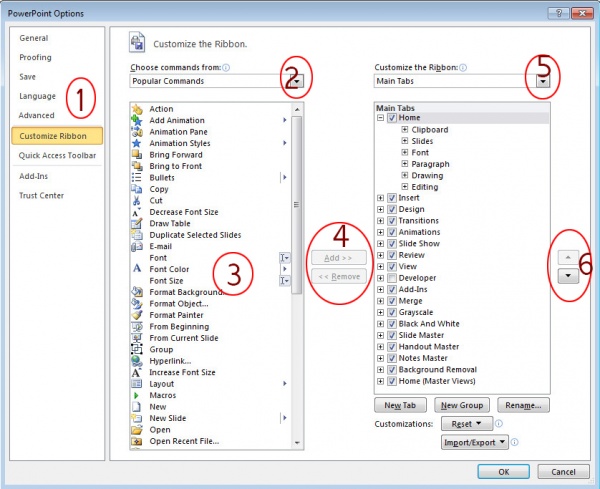This screenshot has width=600, height=489.
Task: Click the Macros play icon
Action: click(136, 395)
